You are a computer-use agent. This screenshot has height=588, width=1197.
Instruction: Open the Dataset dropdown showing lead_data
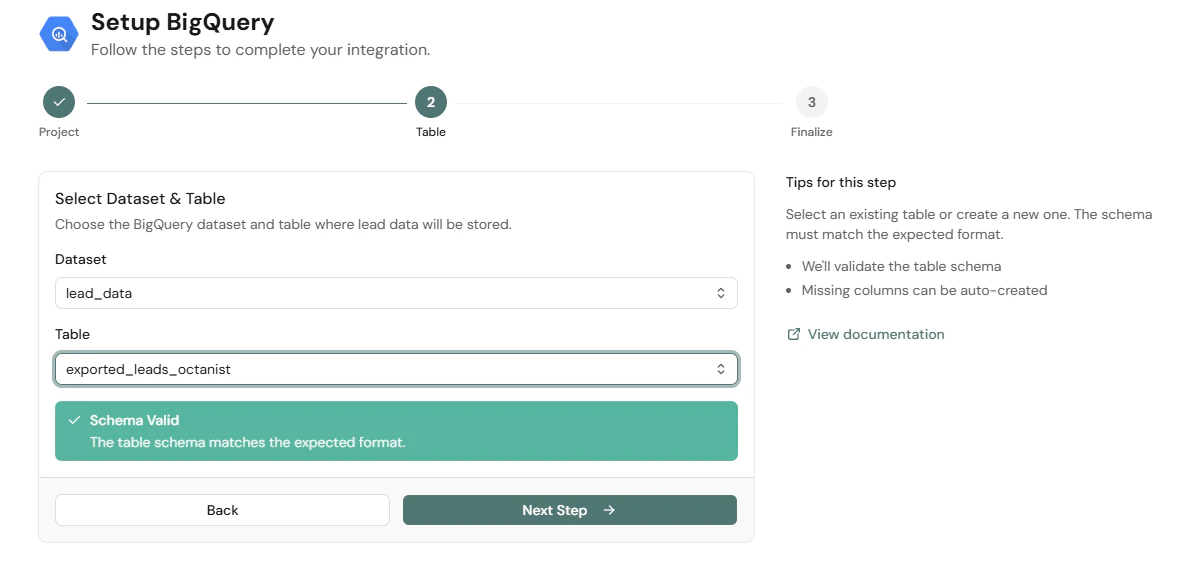396,293
